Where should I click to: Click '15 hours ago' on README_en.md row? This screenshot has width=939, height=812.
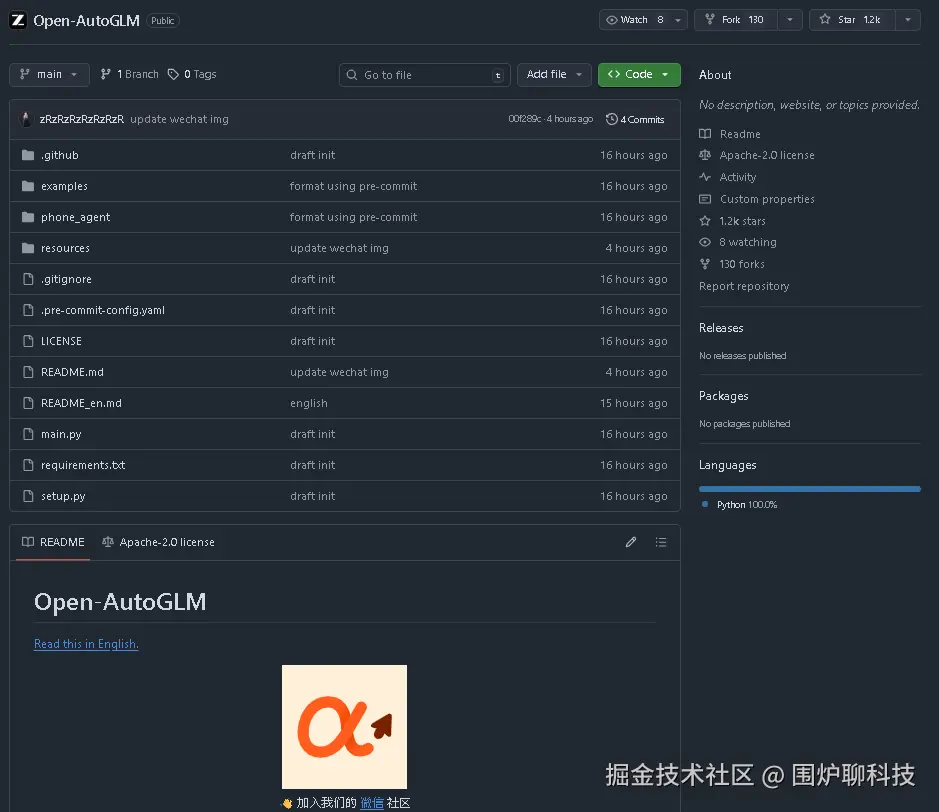pos(634,403)
